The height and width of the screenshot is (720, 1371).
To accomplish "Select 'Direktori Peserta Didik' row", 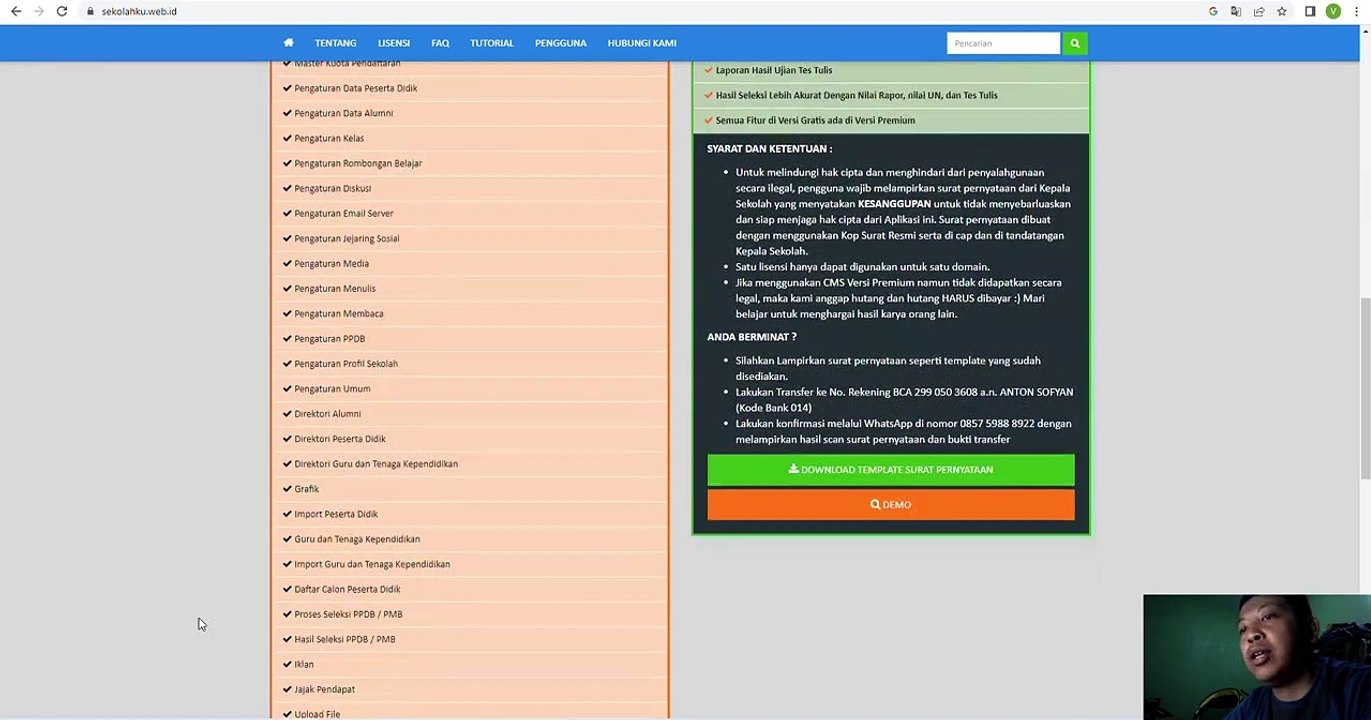I will [470, 438].
